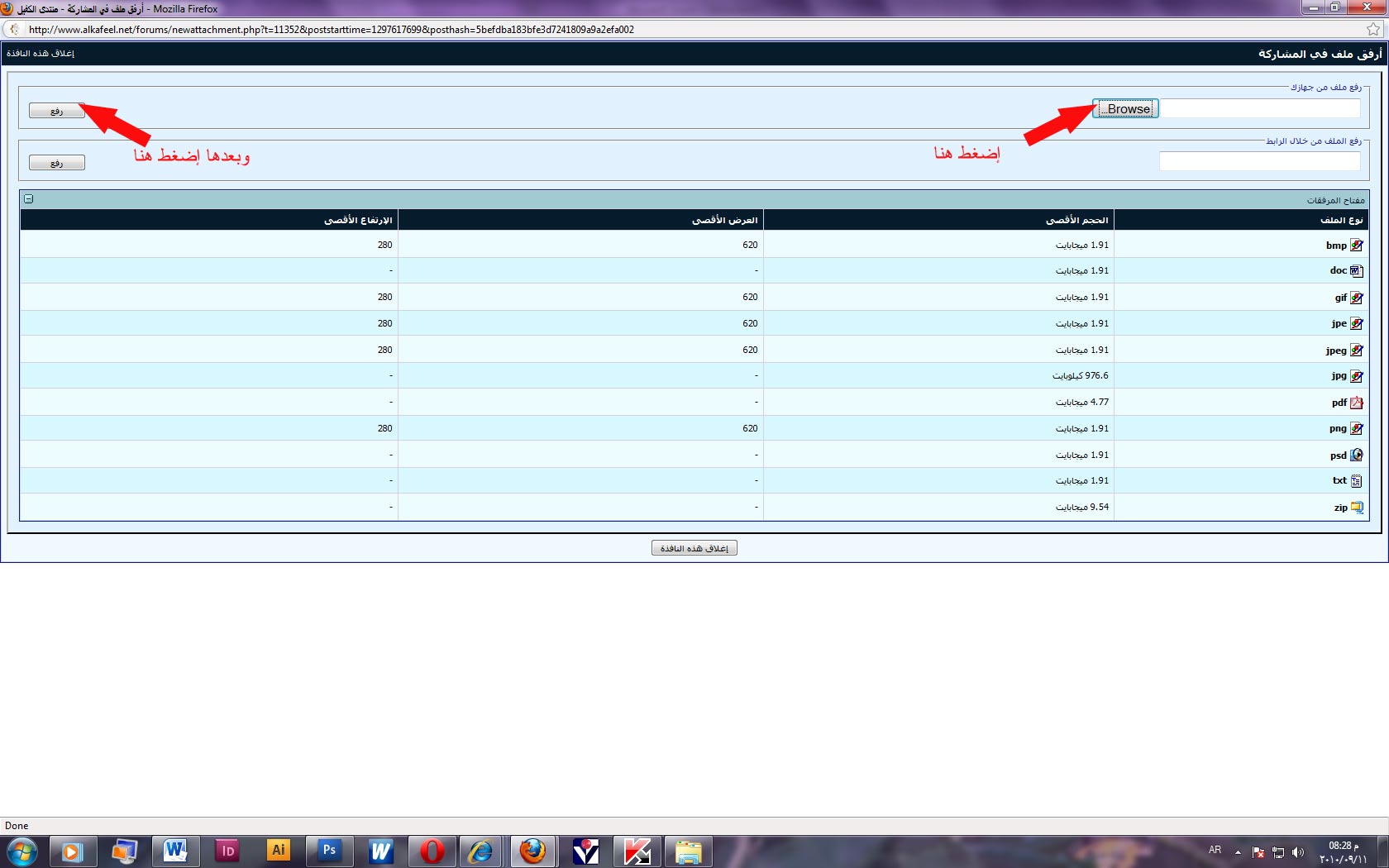Show hidden system tray icons arrow
Screen dimensions: 1389x868
click(1238, 852)
